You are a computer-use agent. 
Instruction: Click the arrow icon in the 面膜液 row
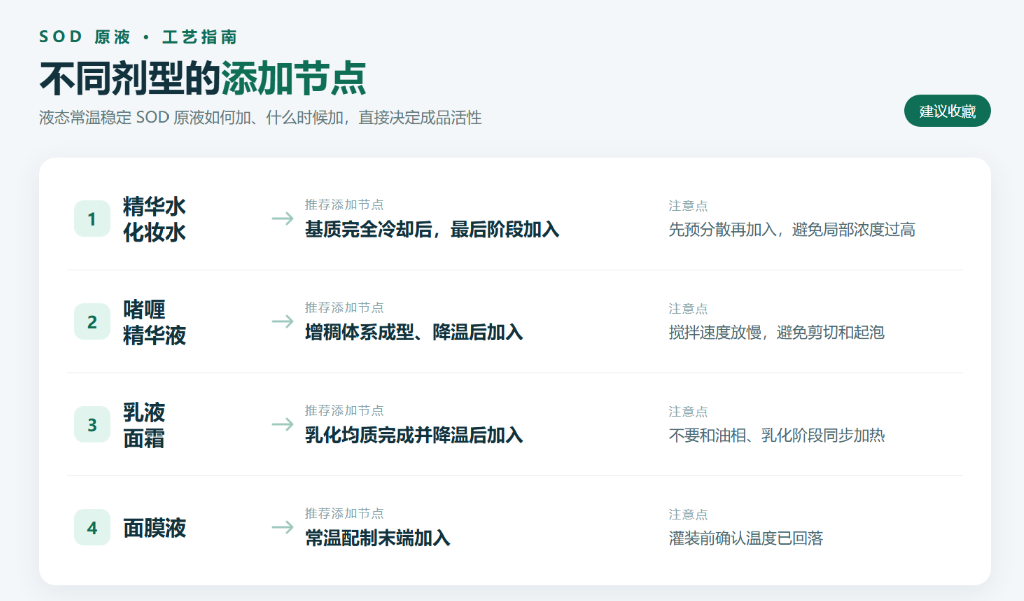pos(283,527)
